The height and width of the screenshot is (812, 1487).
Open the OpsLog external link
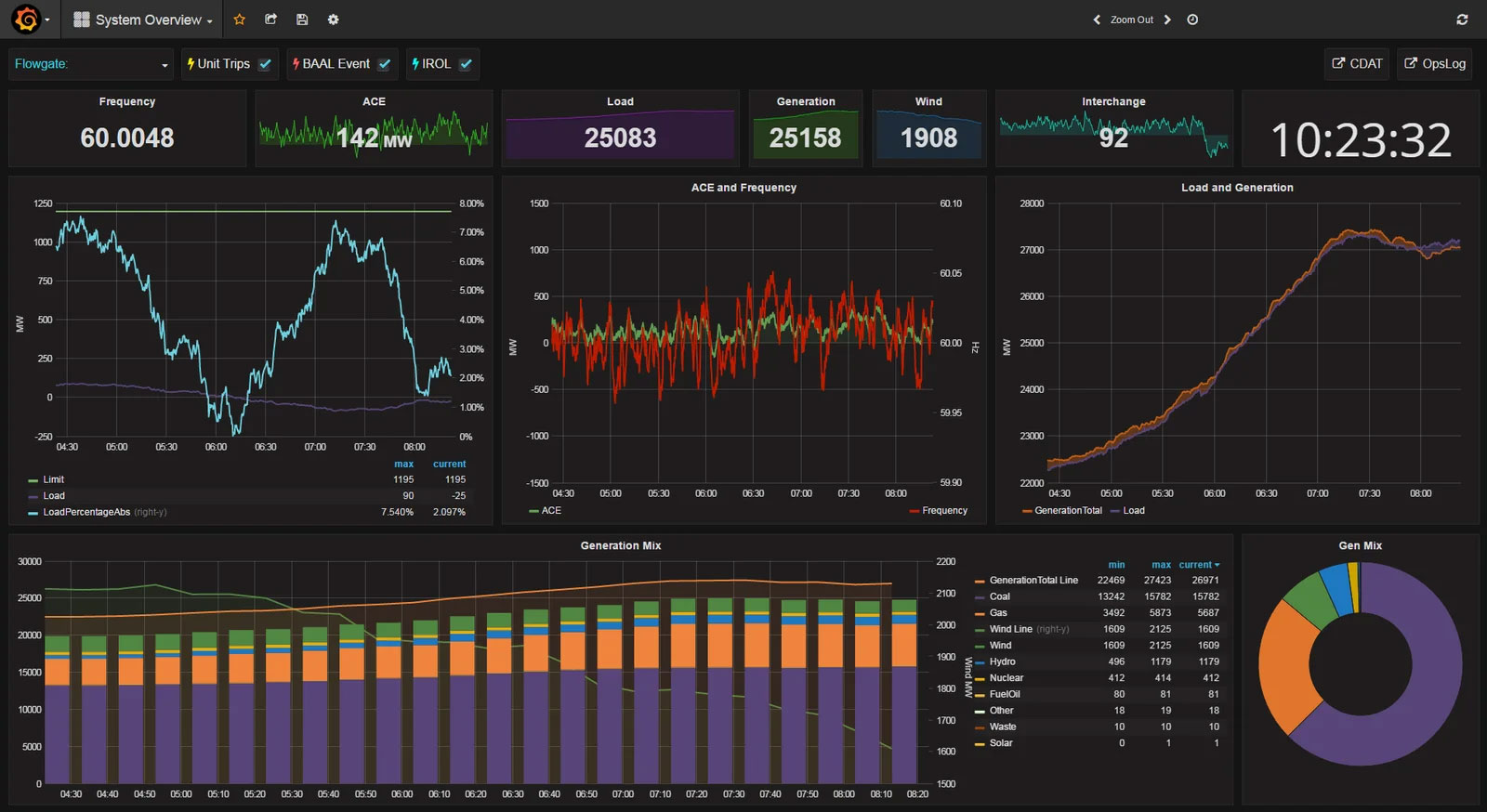coord(1434,64)
